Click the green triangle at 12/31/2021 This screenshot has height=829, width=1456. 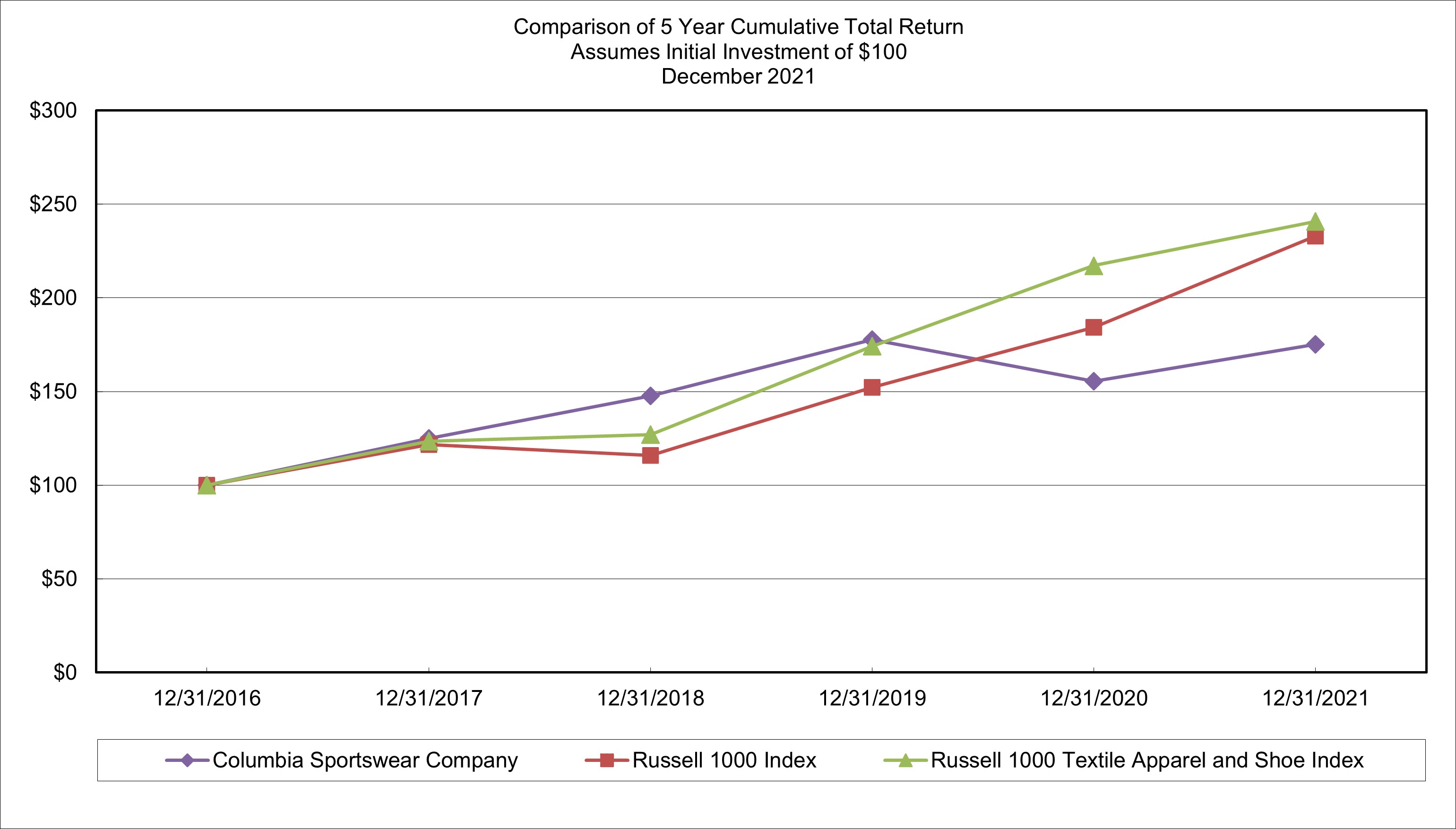1315,222
